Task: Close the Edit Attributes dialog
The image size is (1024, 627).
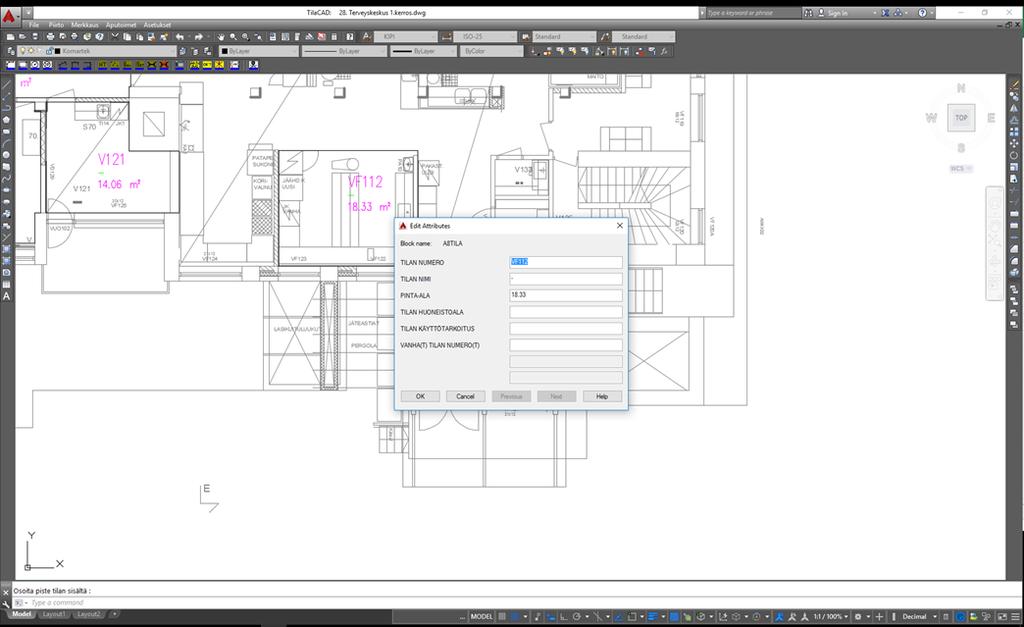Action: (x=620, y=225)
